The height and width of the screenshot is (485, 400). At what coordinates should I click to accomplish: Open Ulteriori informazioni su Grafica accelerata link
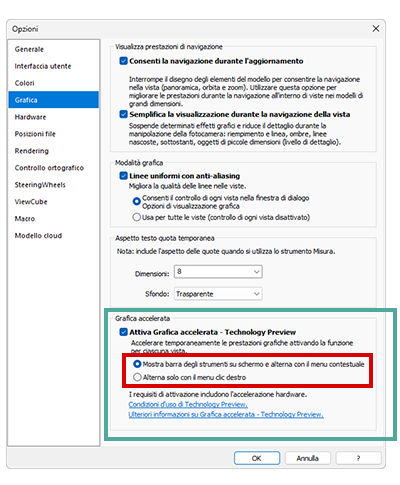tap(226, 414)
